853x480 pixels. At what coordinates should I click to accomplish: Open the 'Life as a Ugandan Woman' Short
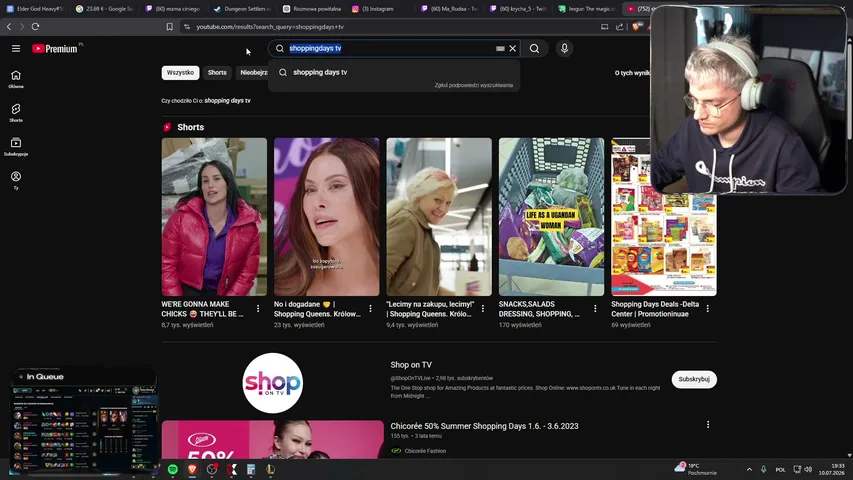[x=551, y=217]
